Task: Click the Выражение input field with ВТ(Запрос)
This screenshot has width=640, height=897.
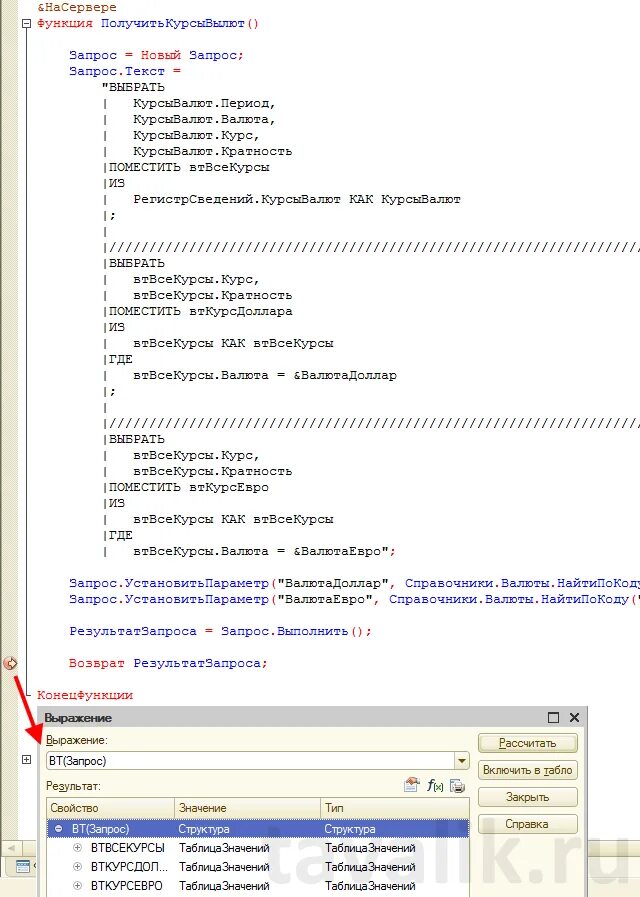Action: coord(251,761)
